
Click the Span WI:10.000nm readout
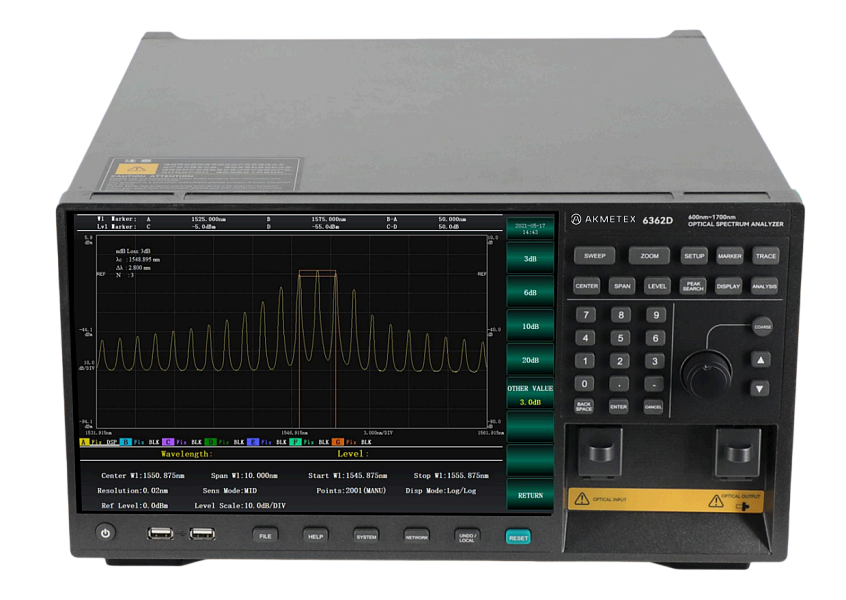click(244, 475)
